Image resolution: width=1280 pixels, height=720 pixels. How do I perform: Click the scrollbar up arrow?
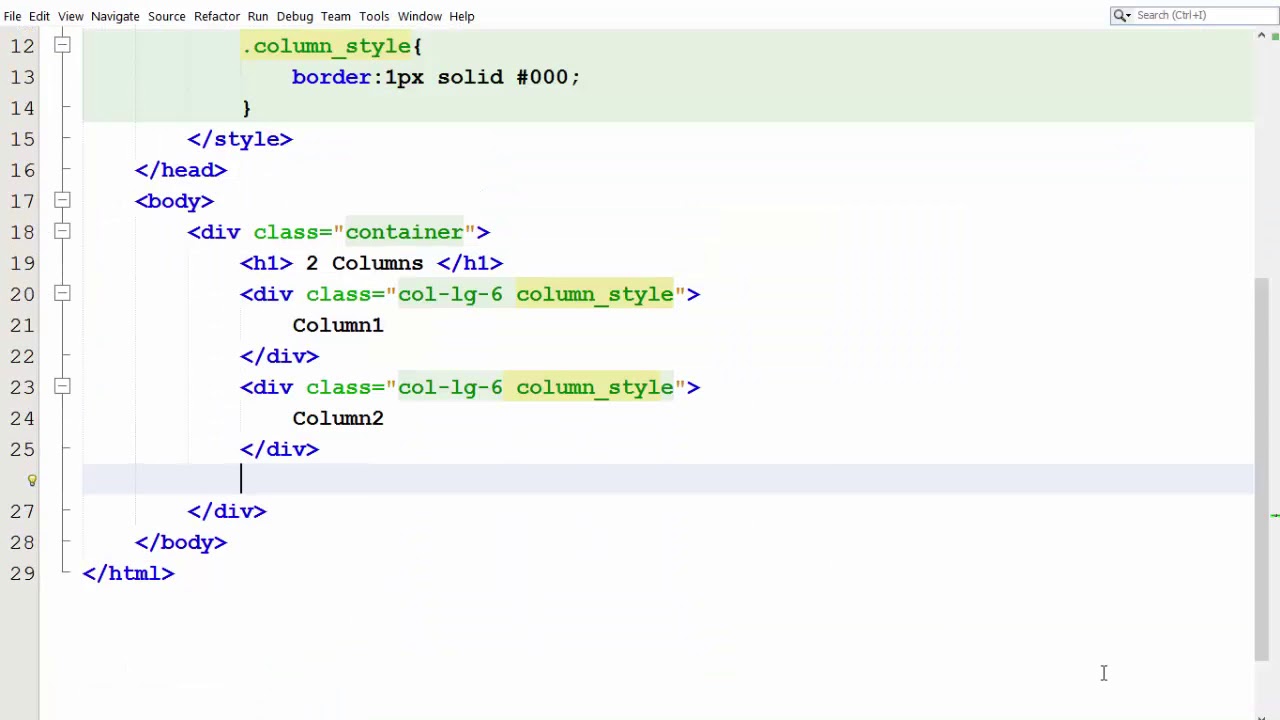1261,37
